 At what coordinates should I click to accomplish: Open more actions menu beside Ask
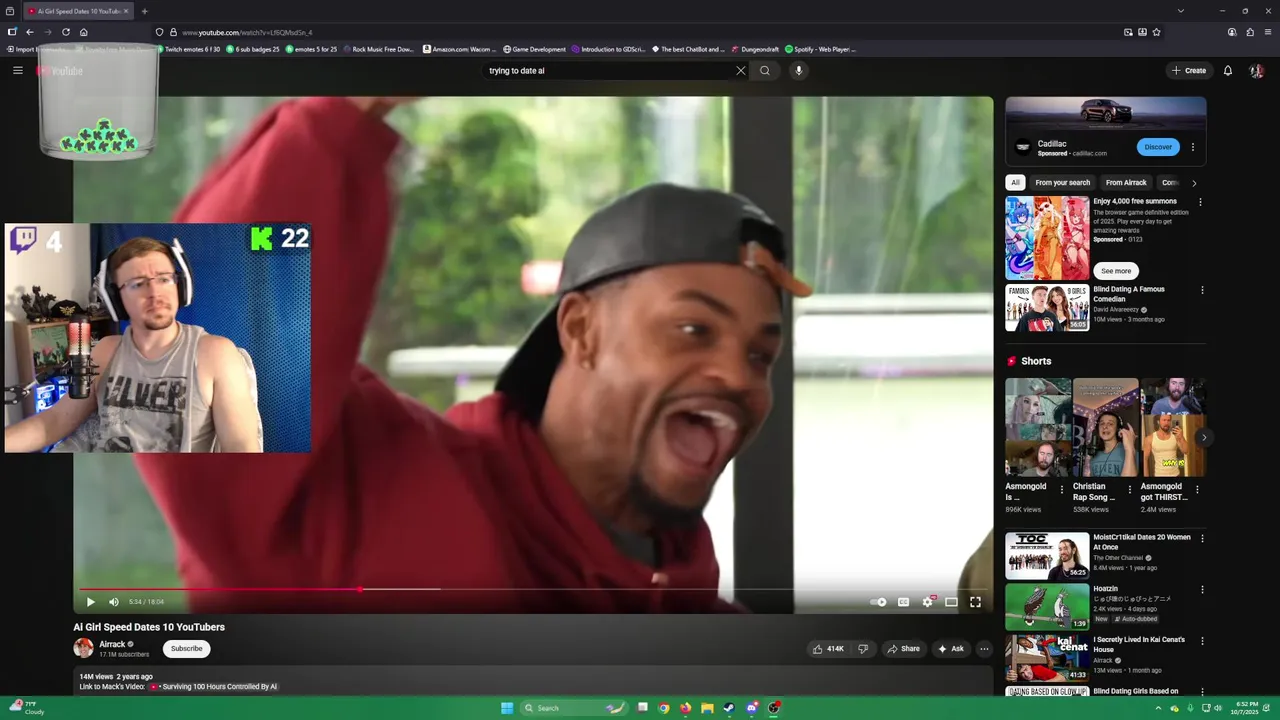point(984,649)
